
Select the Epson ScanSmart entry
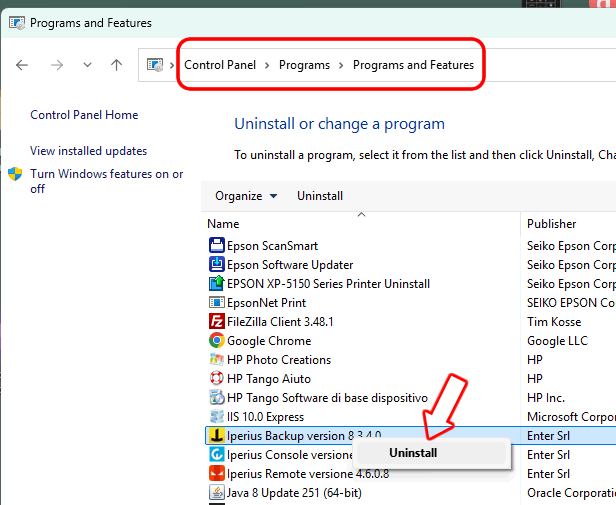[272, 246]
